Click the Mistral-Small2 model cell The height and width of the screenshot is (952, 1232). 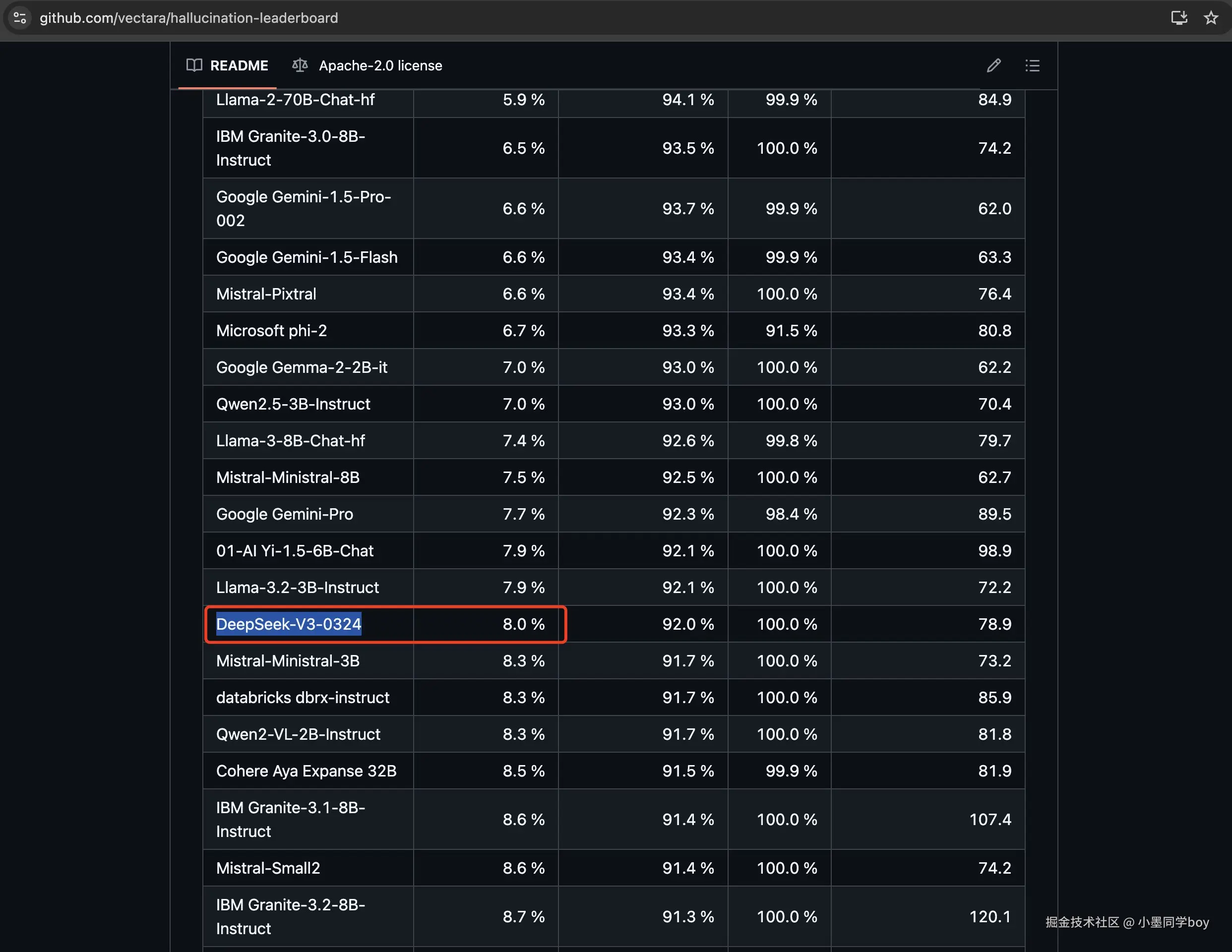click(268, 867)
